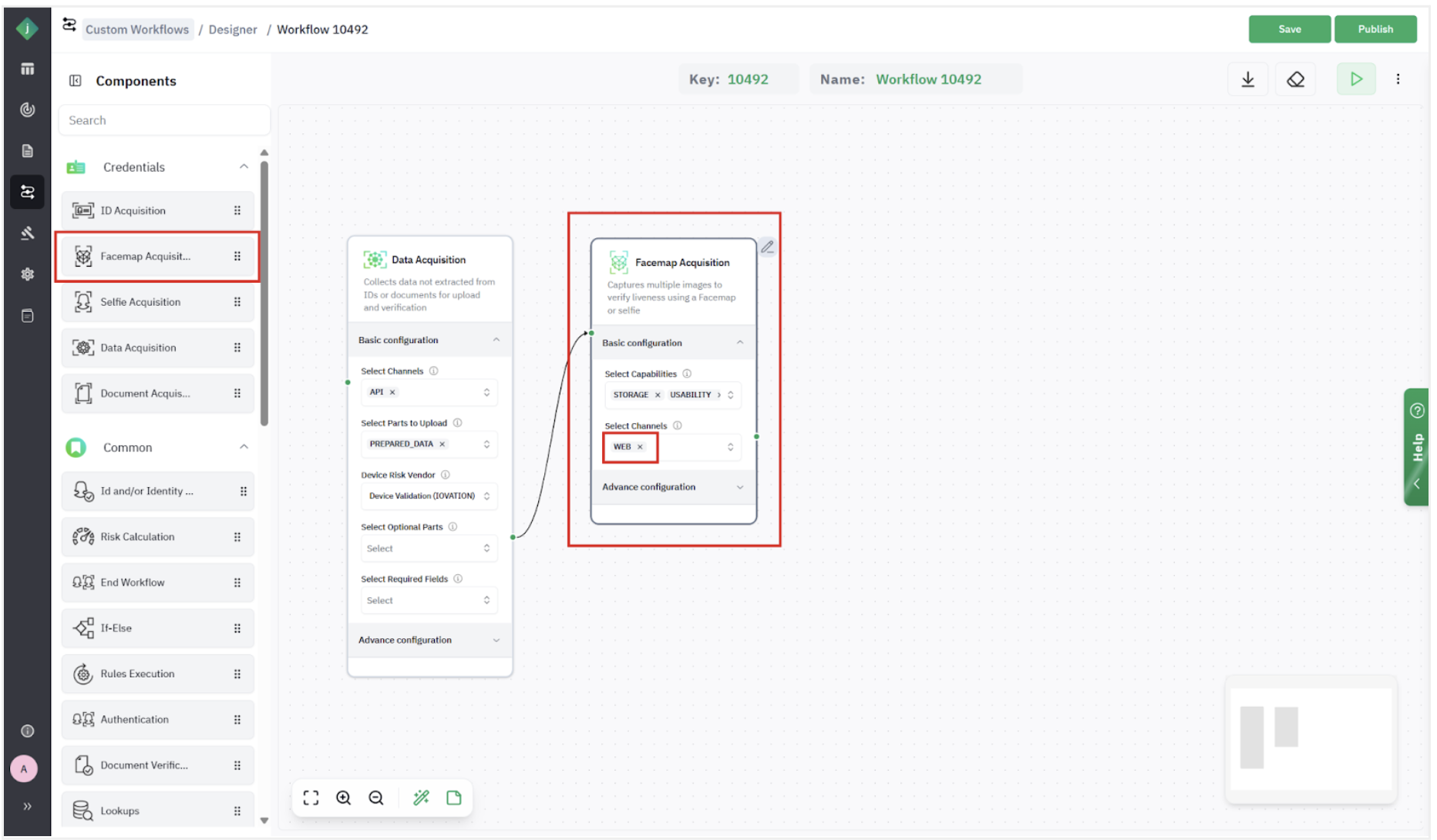Click the magic wand auto-arrange icon

(x=421, y=798)
